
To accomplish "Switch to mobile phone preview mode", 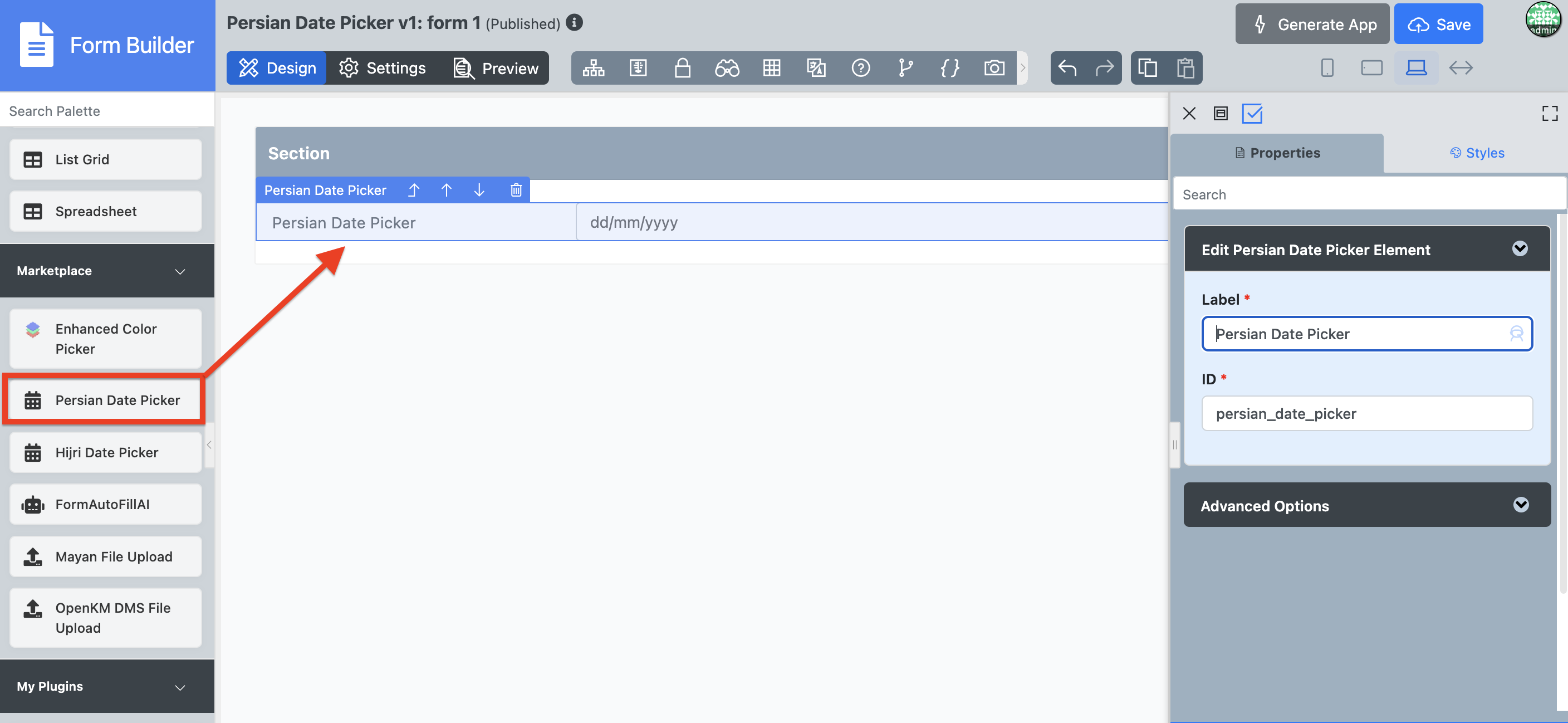I will coord(1327,67).
